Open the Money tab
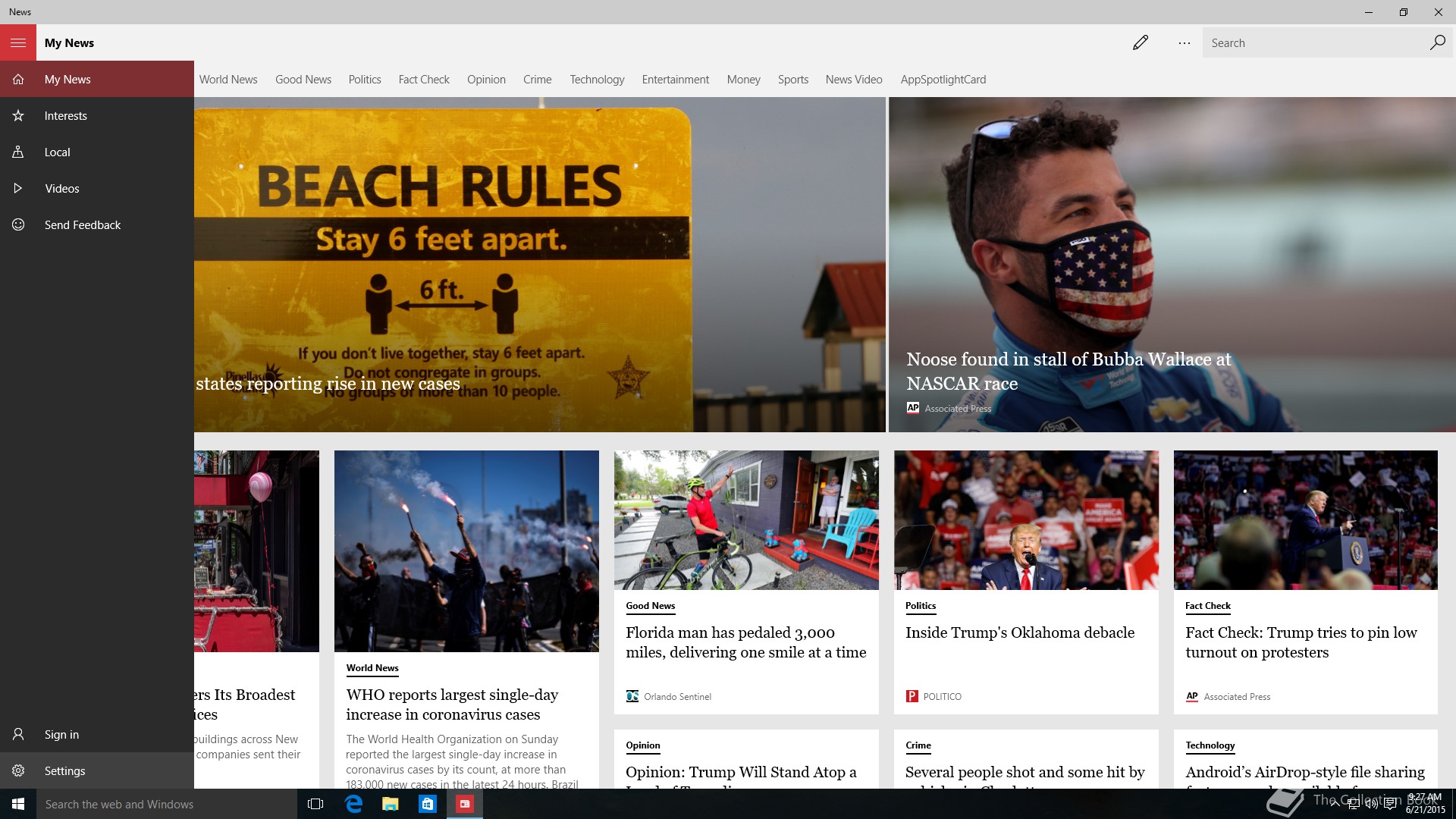1456x819 pixels. pos(743,80)
